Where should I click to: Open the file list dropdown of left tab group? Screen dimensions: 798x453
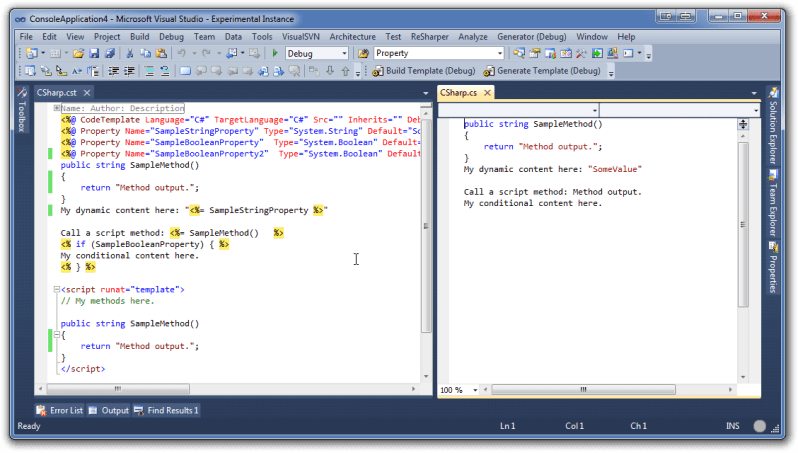[426, 93]
